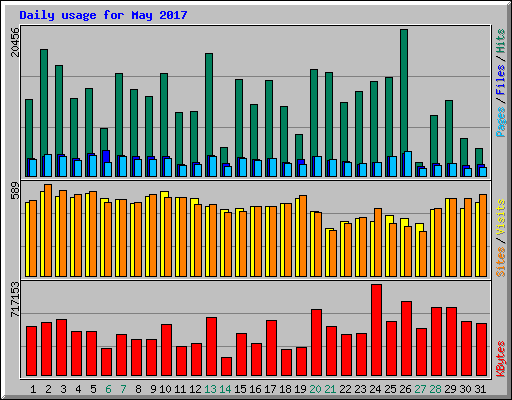Viewport: 512px width, 400px height.
Task: Click the orange sites bar for day 21
Action: [333, 253]
